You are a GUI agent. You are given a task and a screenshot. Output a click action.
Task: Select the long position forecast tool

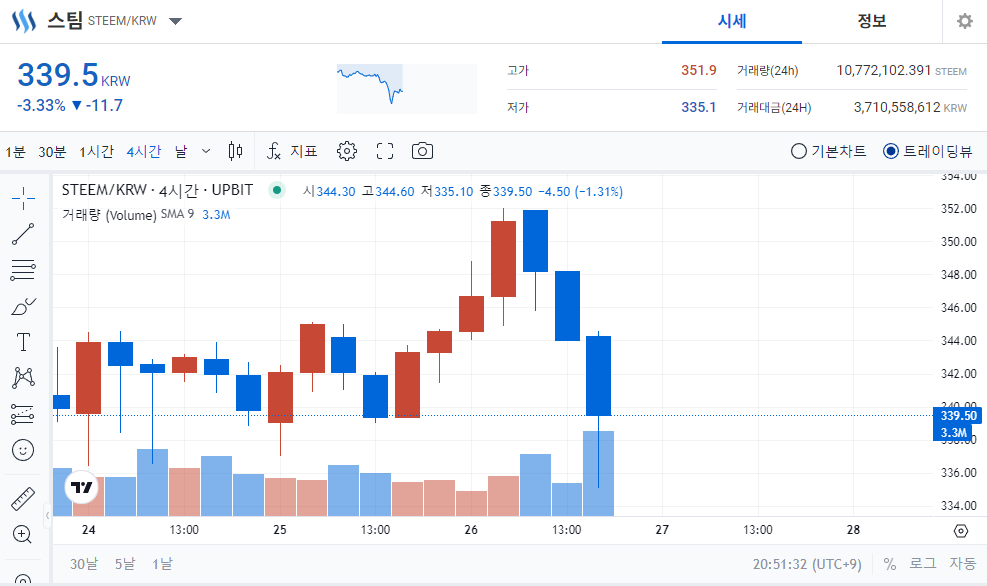tap(23, 414)
